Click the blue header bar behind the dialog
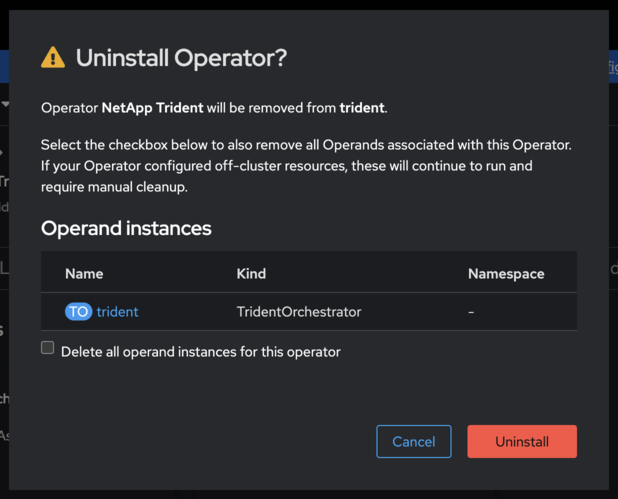The width and height of the screenshot is (618, 499). (4, 67)
